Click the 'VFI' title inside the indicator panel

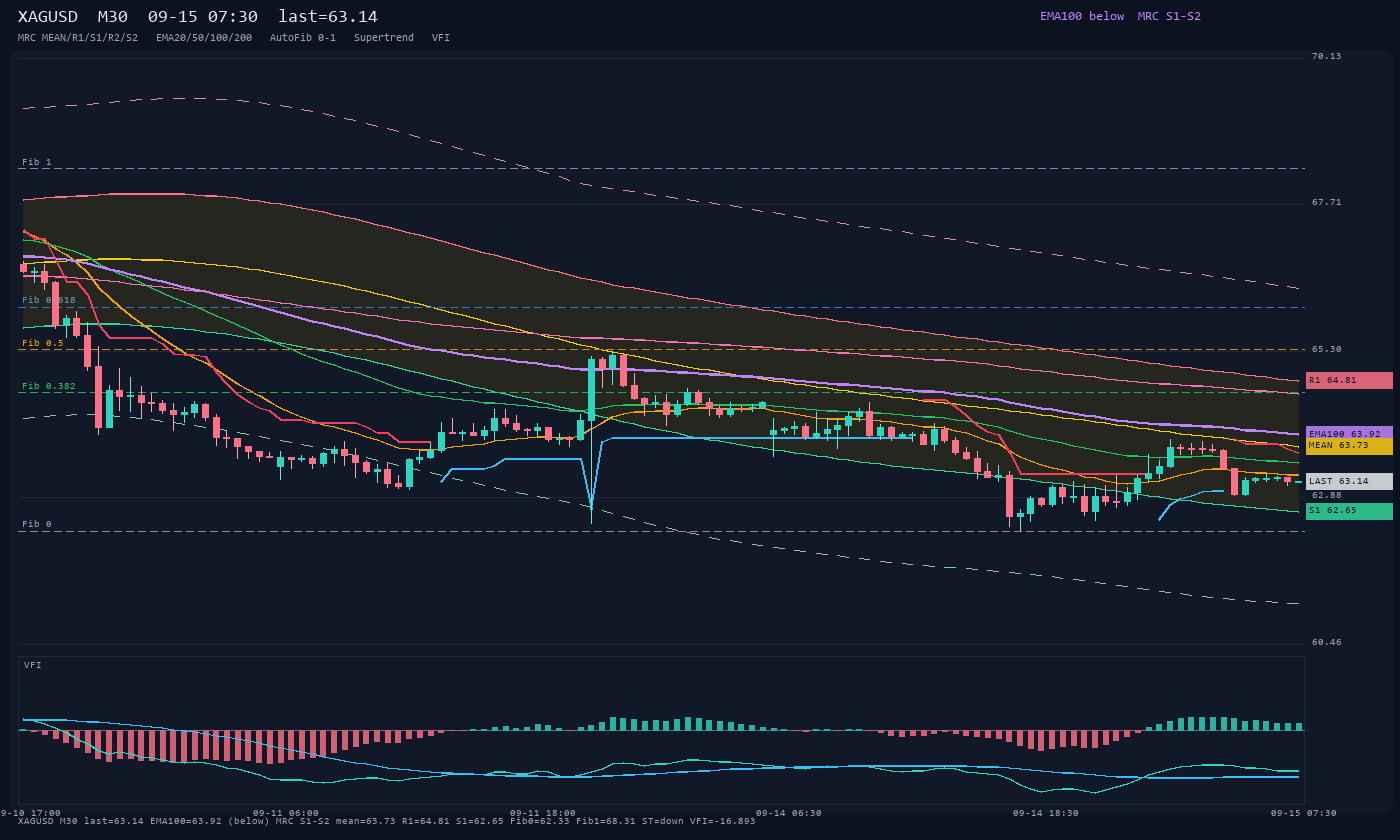33,665
